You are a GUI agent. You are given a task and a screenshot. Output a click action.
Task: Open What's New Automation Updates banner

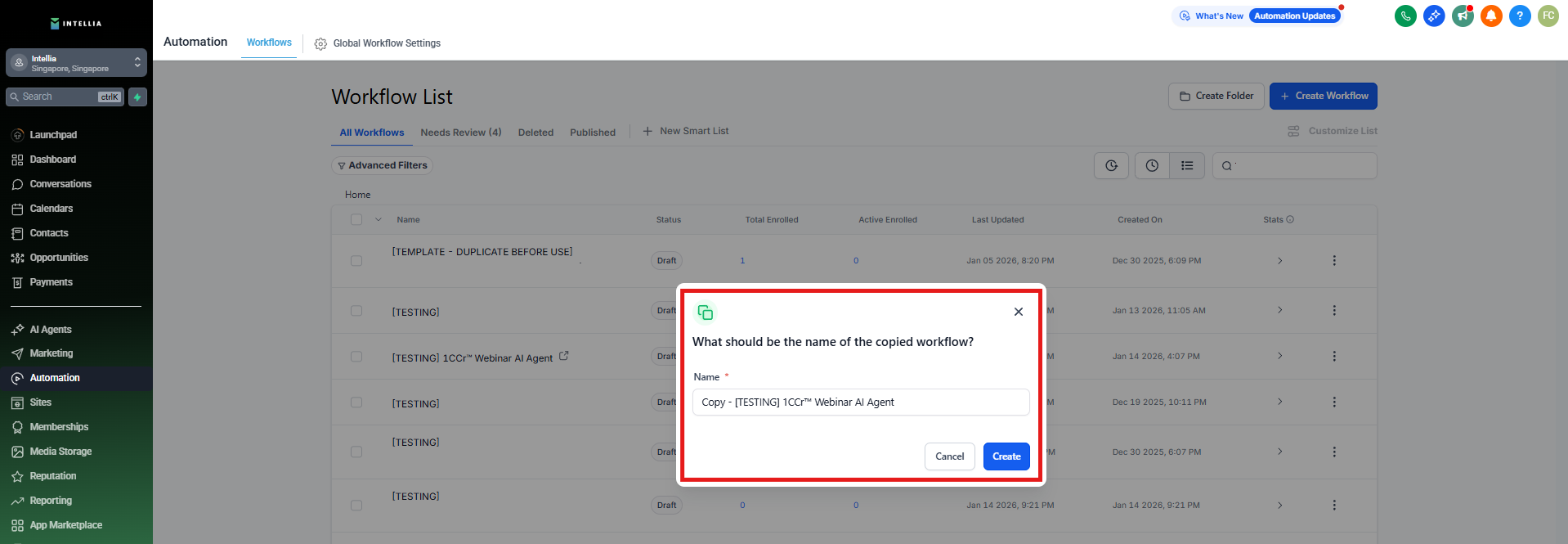[x=1257, y=16]
